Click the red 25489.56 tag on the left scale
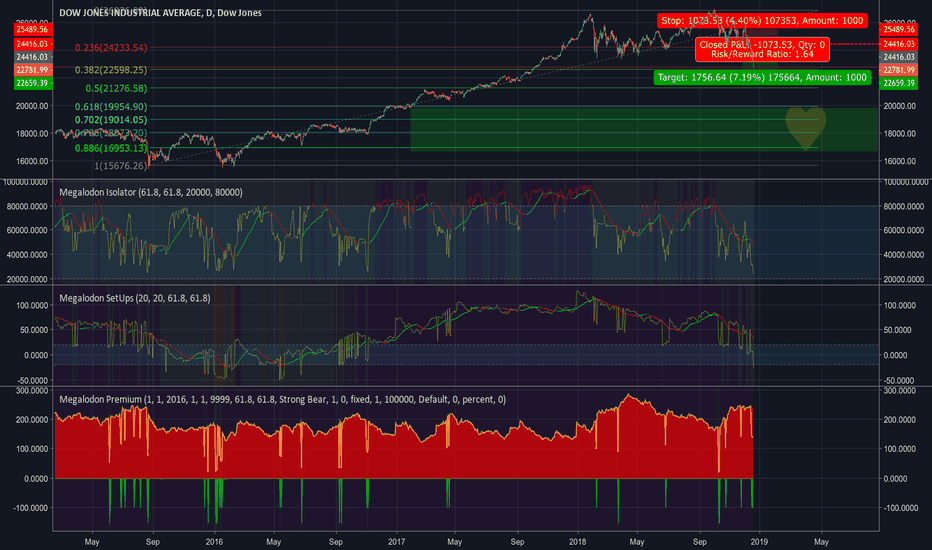The image size is (932, 550). pos(33,29)
